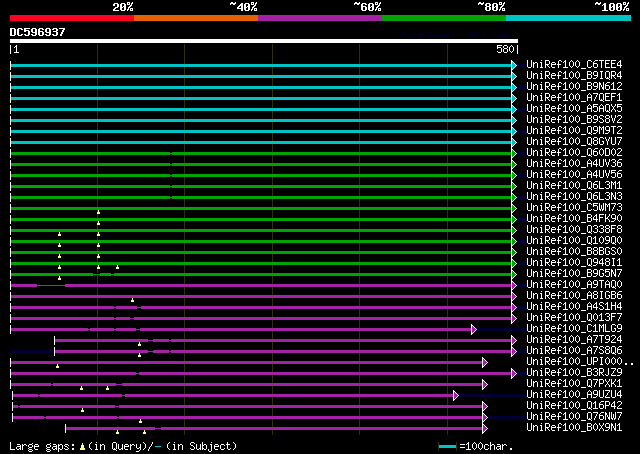
Task: Open the UniRef100_C5WM73 subject link
Action: (573, 208)
